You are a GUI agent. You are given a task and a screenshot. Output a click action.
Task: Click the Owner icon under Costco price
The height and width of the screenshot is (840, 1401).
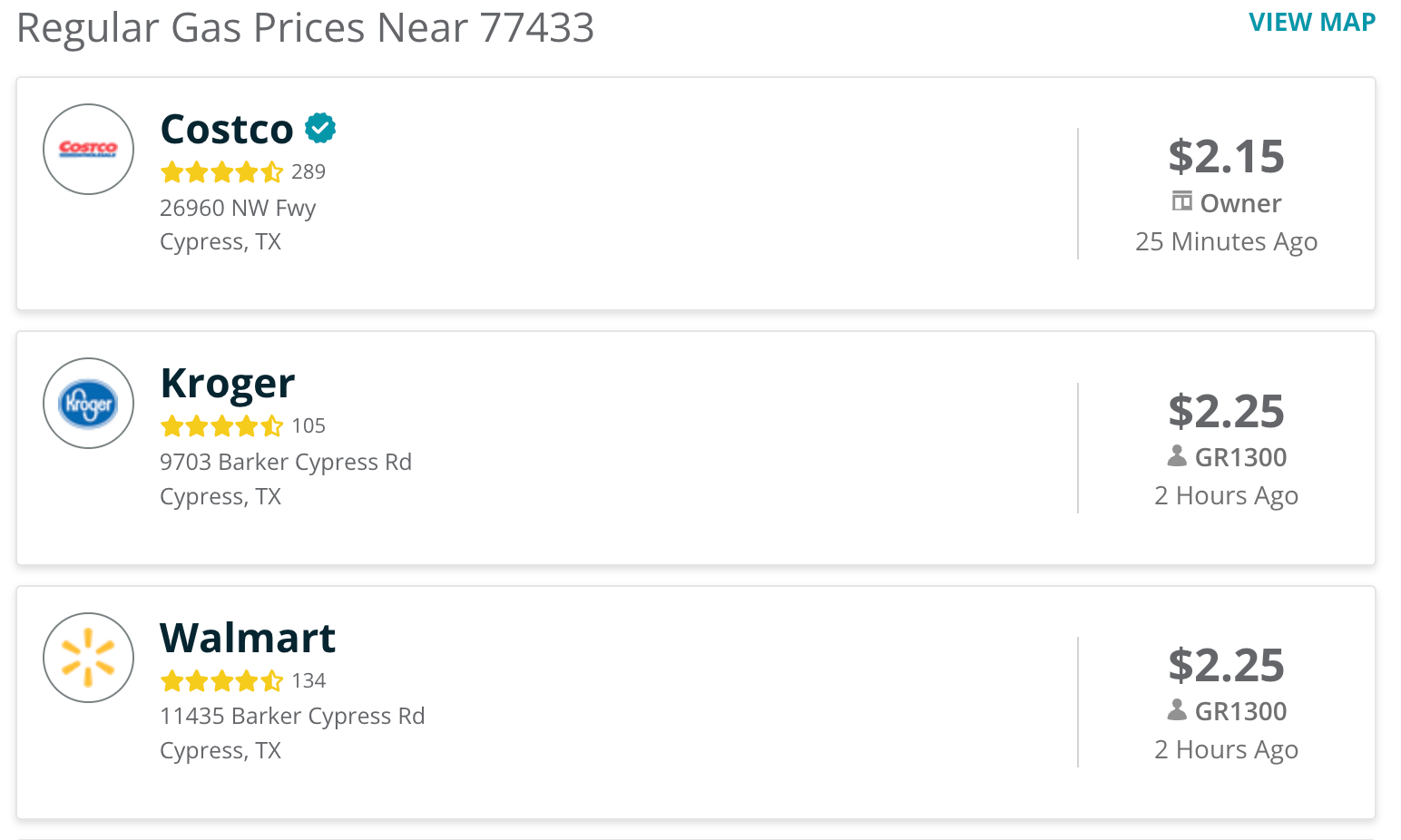point(1181,201)
